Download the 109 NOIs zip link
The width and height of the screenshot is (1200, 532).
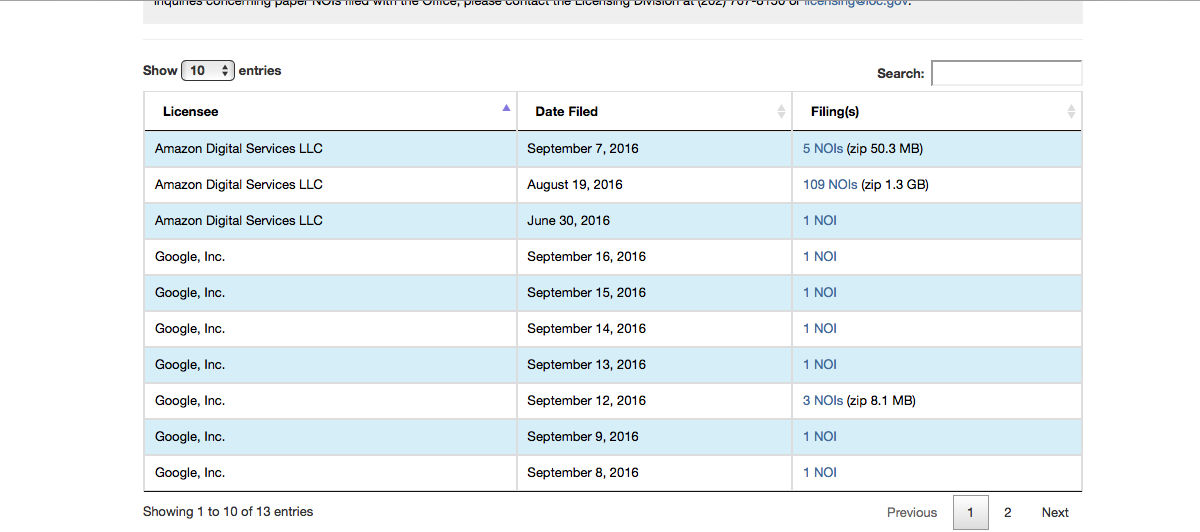[830, 185]
